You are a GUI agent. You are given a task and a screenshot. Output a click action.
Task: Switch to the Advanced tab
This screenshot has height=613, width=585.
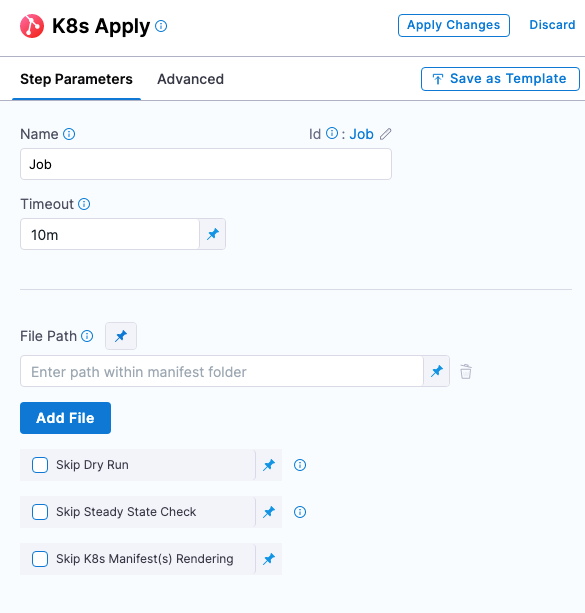190,79
